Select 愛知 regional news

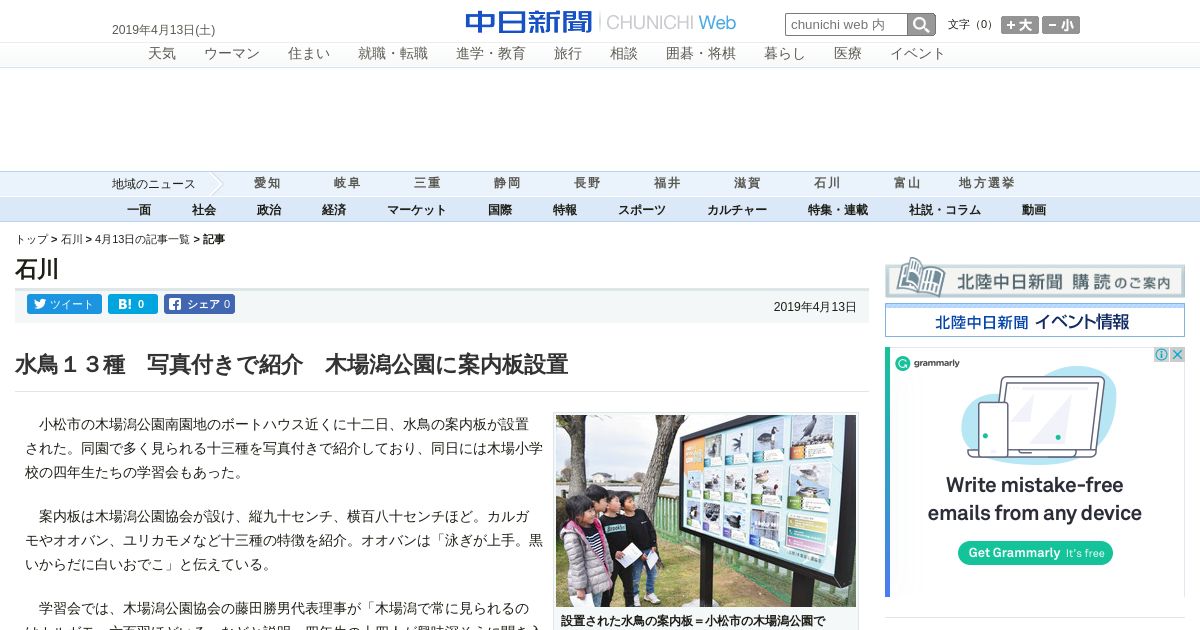pos(267,184)
